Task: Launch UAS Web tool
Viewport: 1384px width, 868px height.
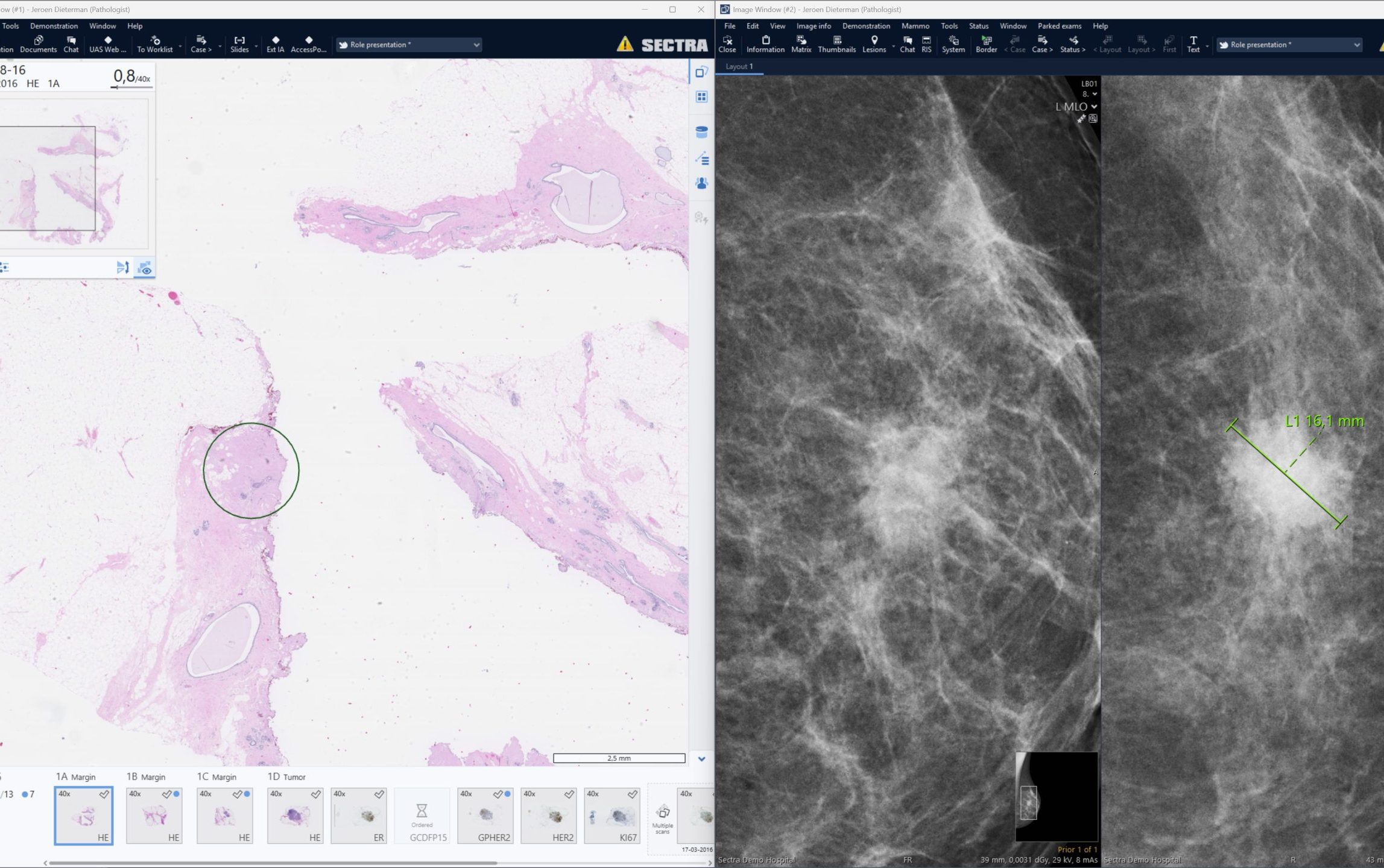Action: [x=107, y=44]
